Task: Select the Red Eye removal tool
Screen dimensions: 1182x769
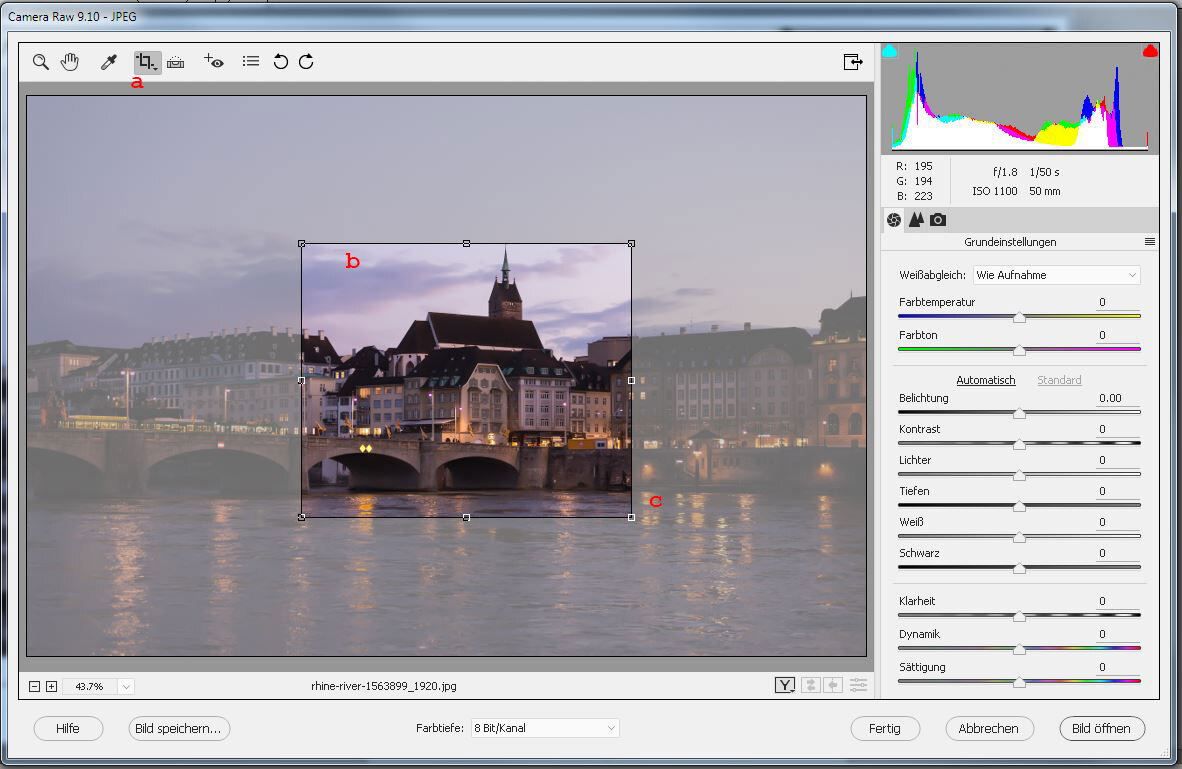Action: (214, 62)
